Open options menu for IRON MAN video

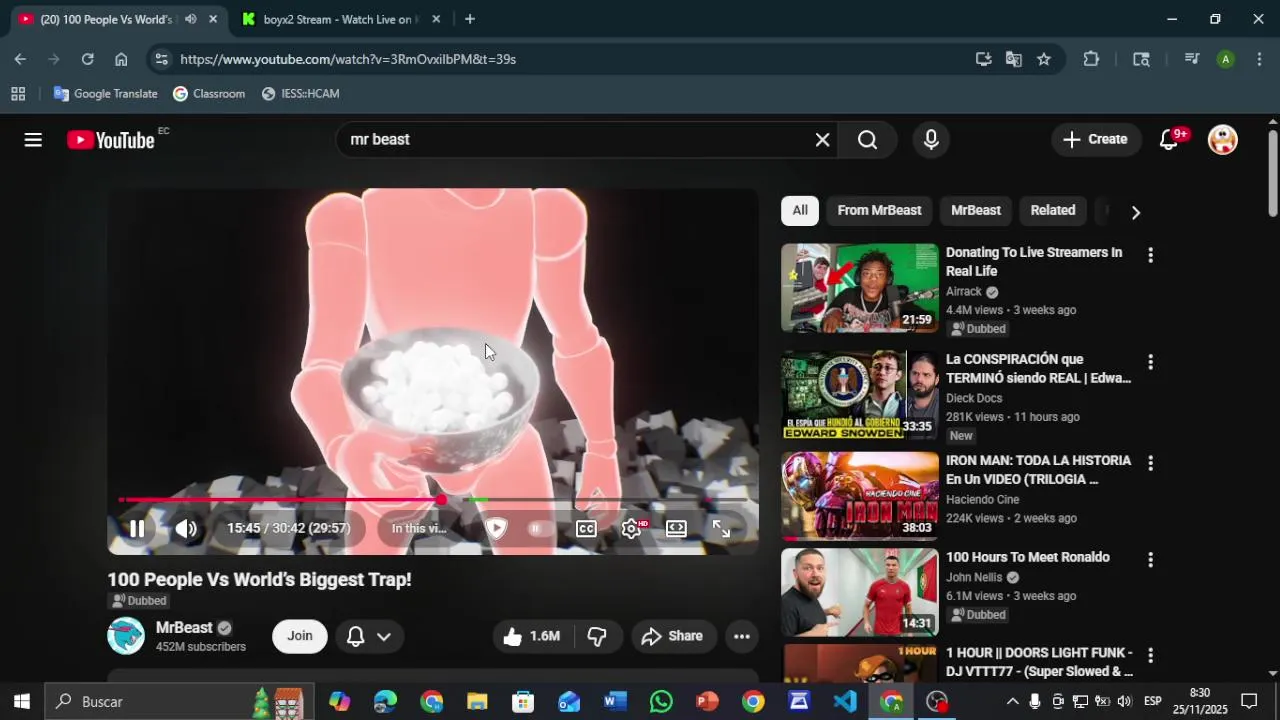[1150, 464]
